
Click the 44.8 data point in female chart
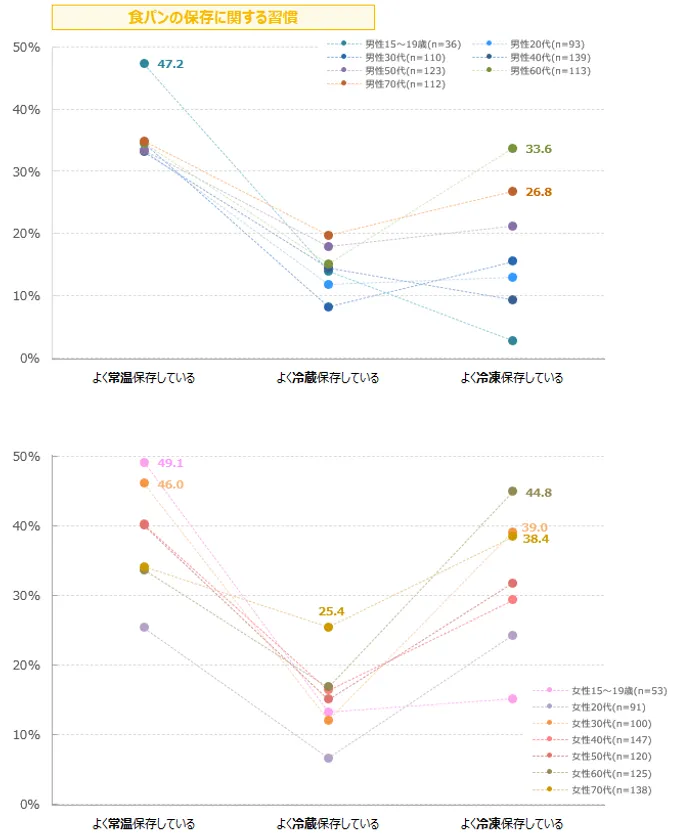coord(512,491)
